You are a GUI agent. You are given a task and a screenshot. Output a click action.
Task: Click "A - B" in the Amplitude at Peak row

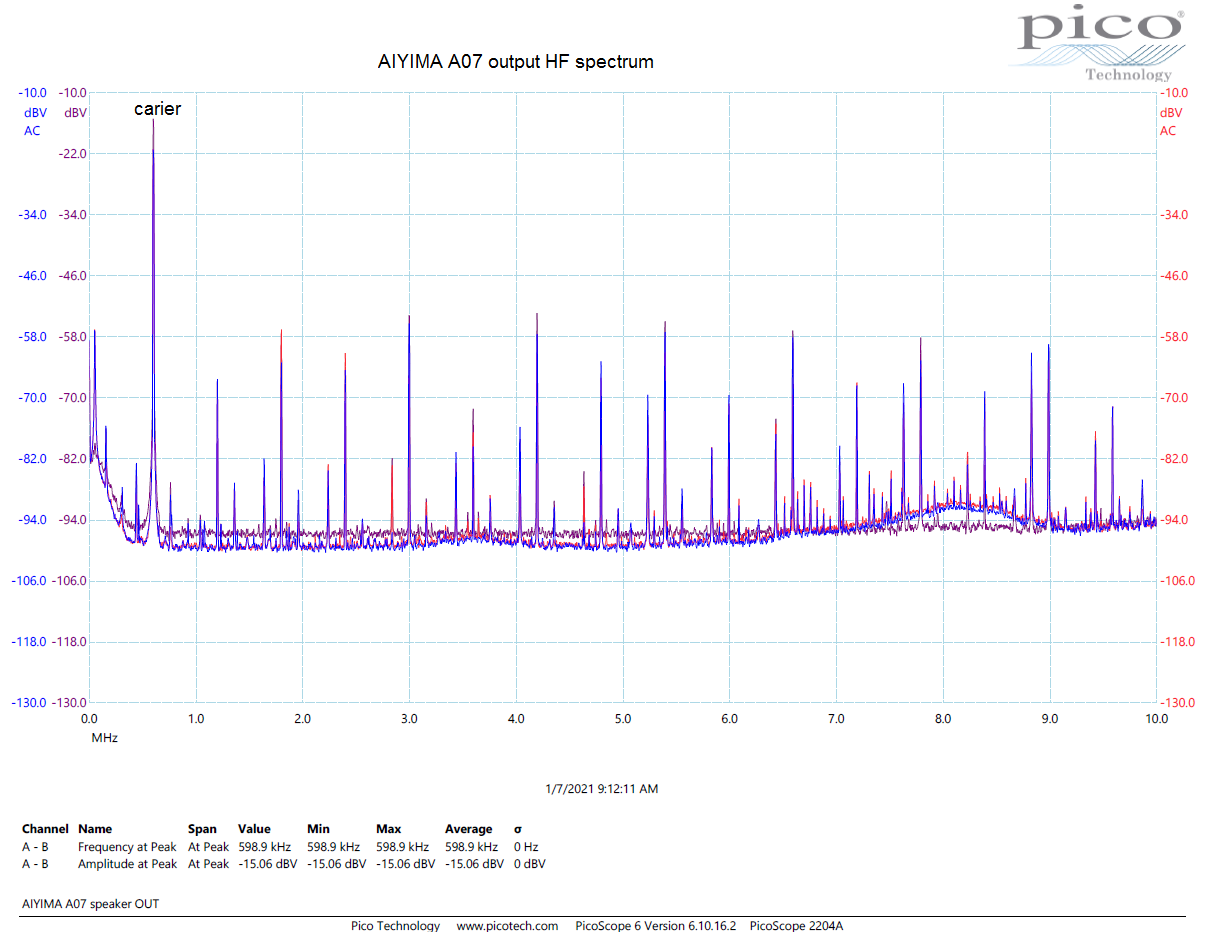(x=35, y=864)
